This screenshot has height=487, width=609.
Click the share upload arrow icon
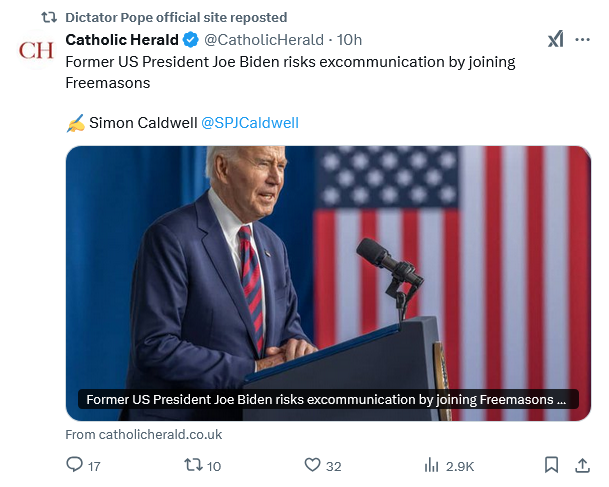click(x=582, y=465)
